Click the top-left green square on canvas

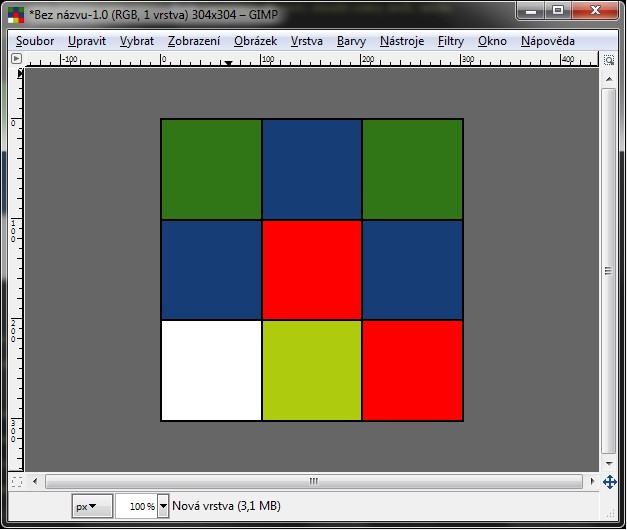tap(211, 170)
